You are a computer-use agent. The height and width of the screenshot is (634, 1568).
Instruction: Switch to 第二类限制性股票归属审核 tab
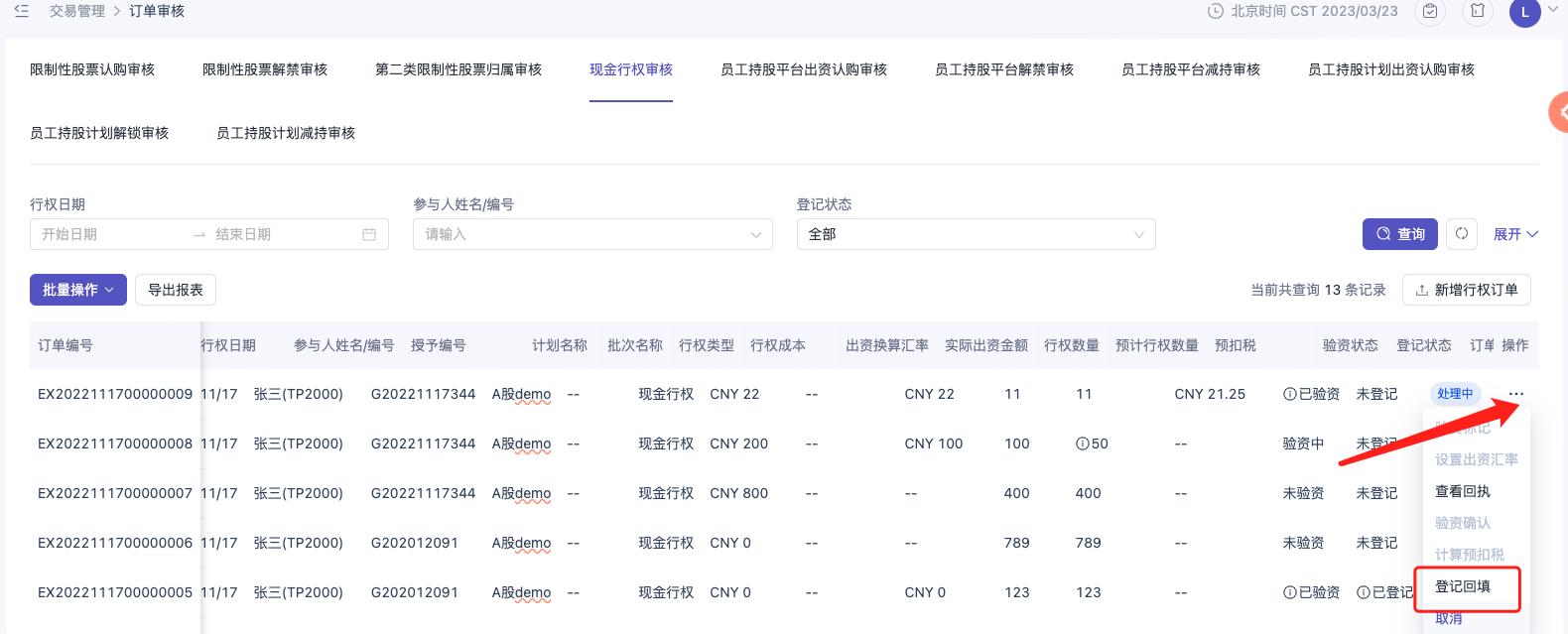[458, 69]
